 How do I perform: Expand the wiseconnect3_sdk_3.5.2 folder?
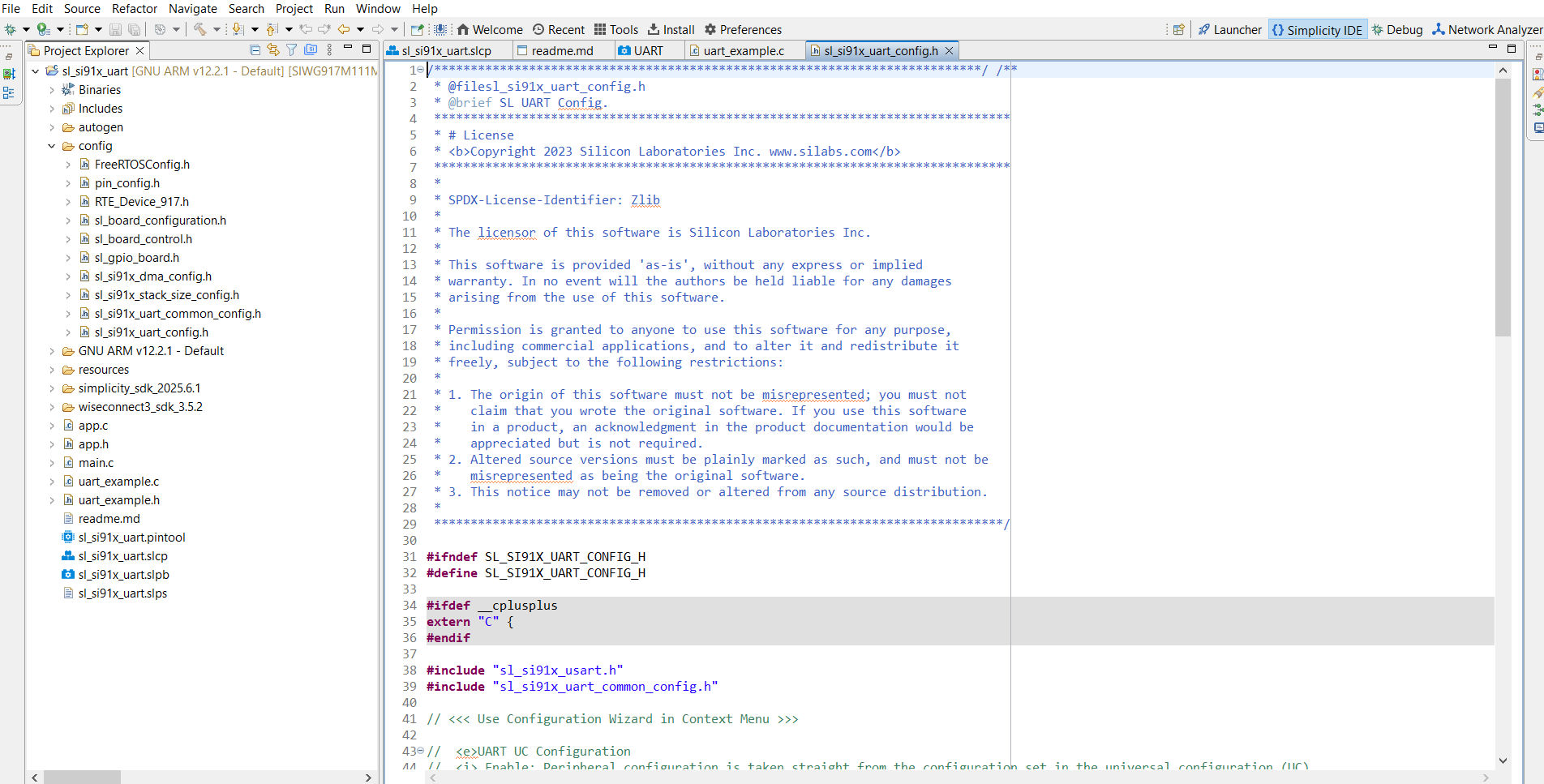pos(52,407)
